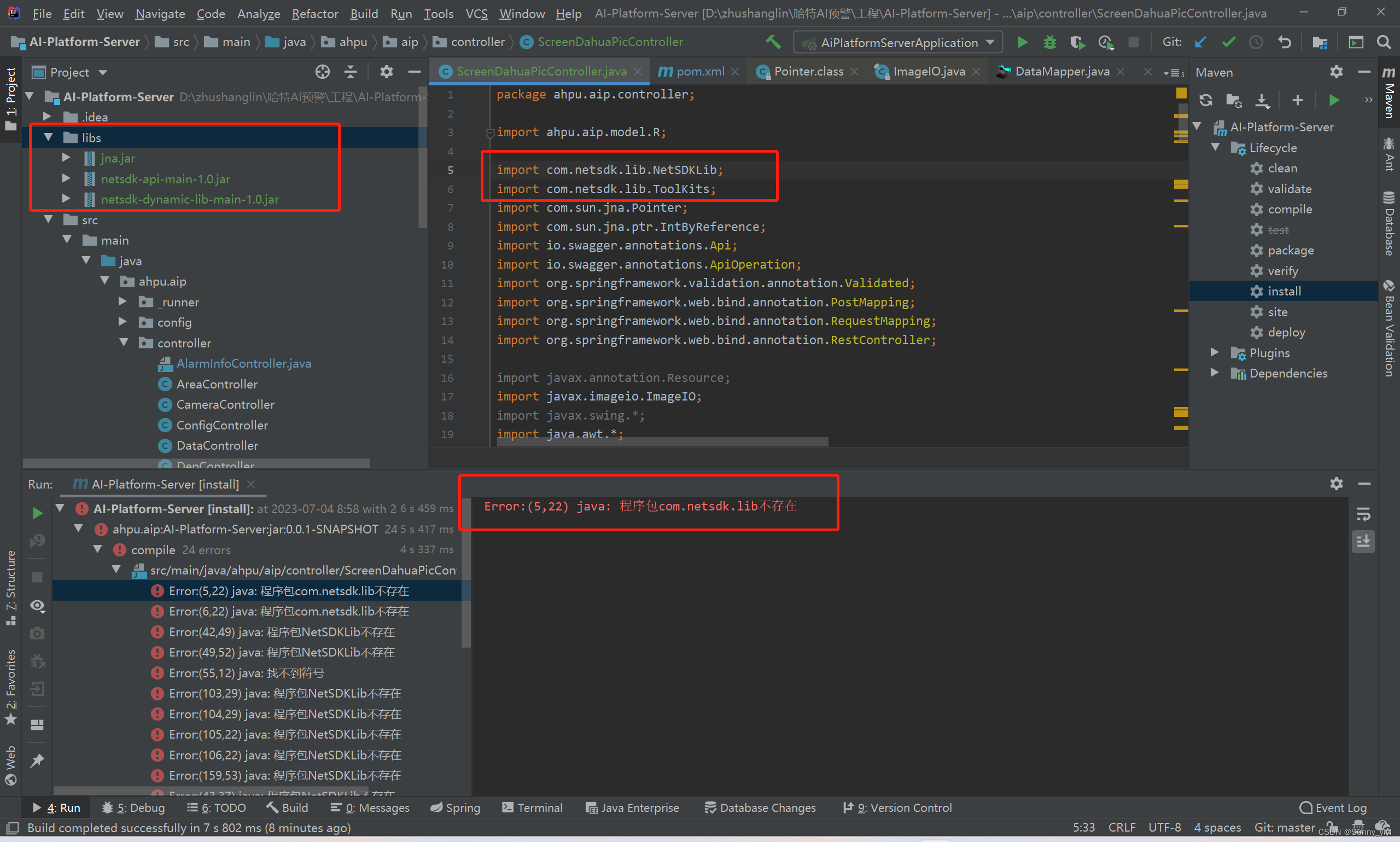Click the Run tree vertical scrollbar
This screenshot has width=1400, height=842.
click(x=466, y=573)
